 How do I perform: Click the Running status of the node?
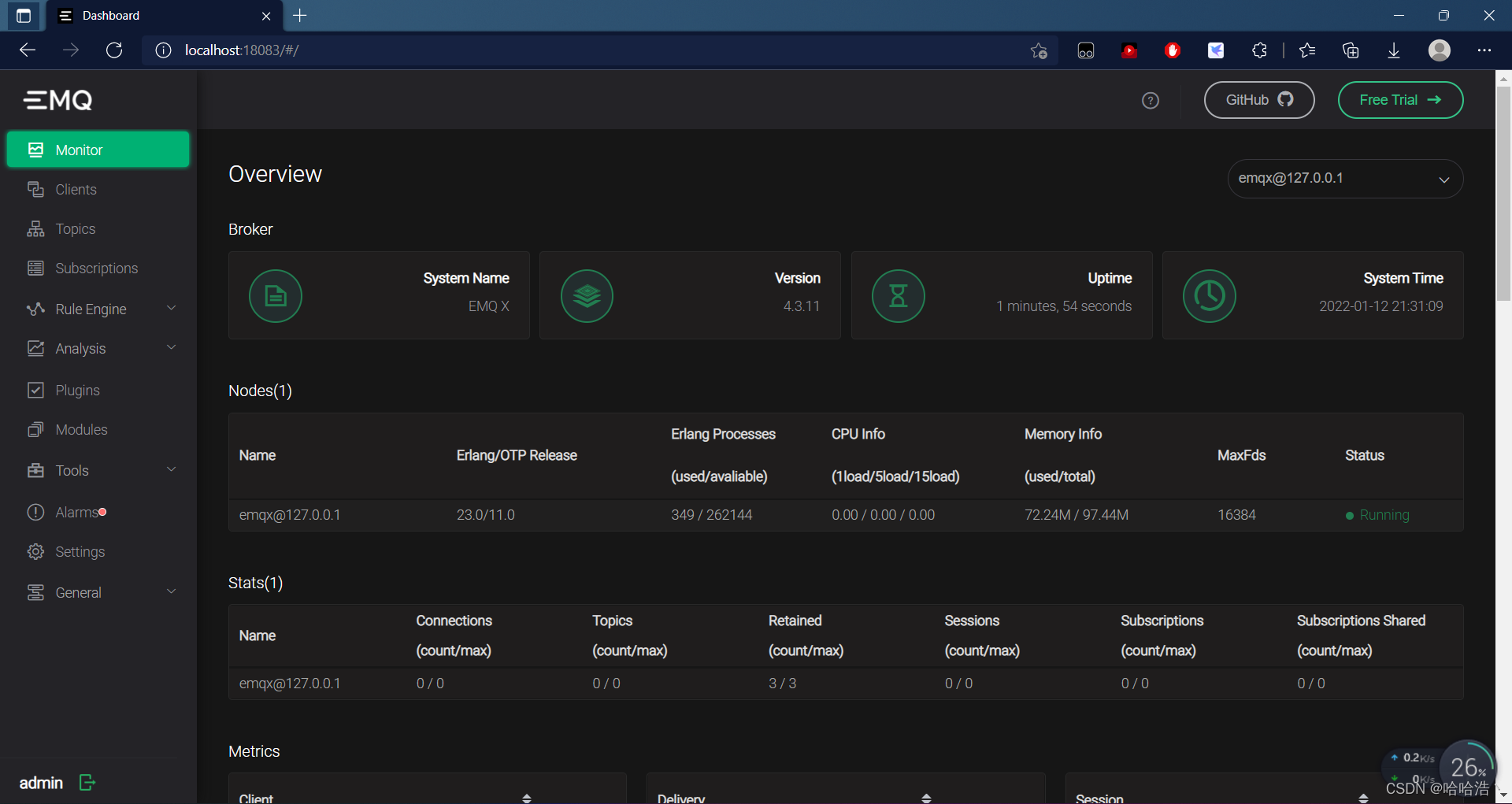[1377, 515]
